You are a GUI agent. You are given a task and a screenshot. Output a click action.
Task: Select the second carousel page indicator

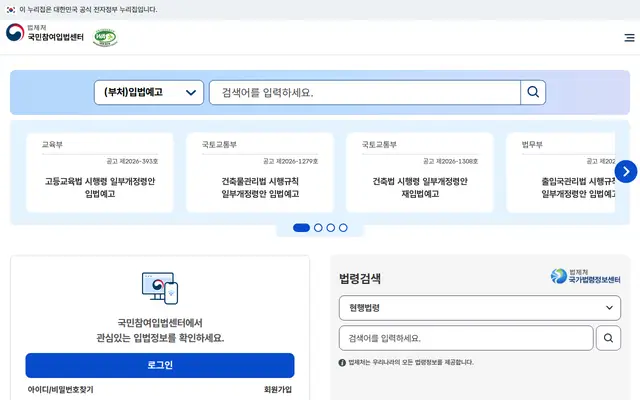318,228
